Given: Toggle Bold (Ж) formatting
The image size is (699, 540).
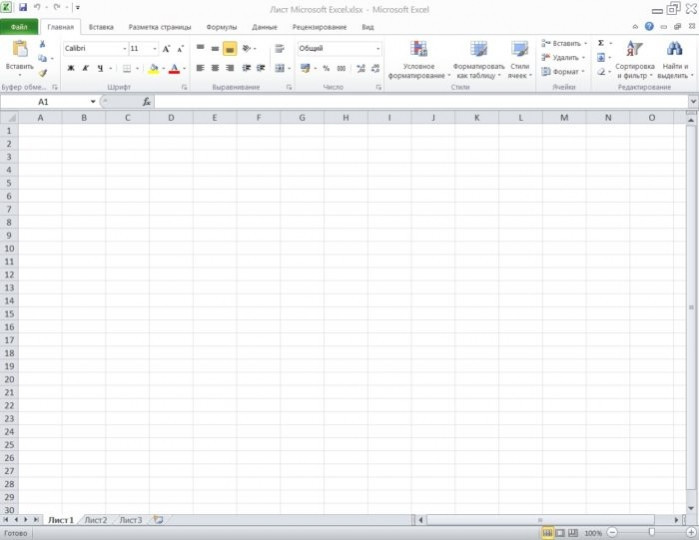Looking at the screenshot, I should 70,68.
